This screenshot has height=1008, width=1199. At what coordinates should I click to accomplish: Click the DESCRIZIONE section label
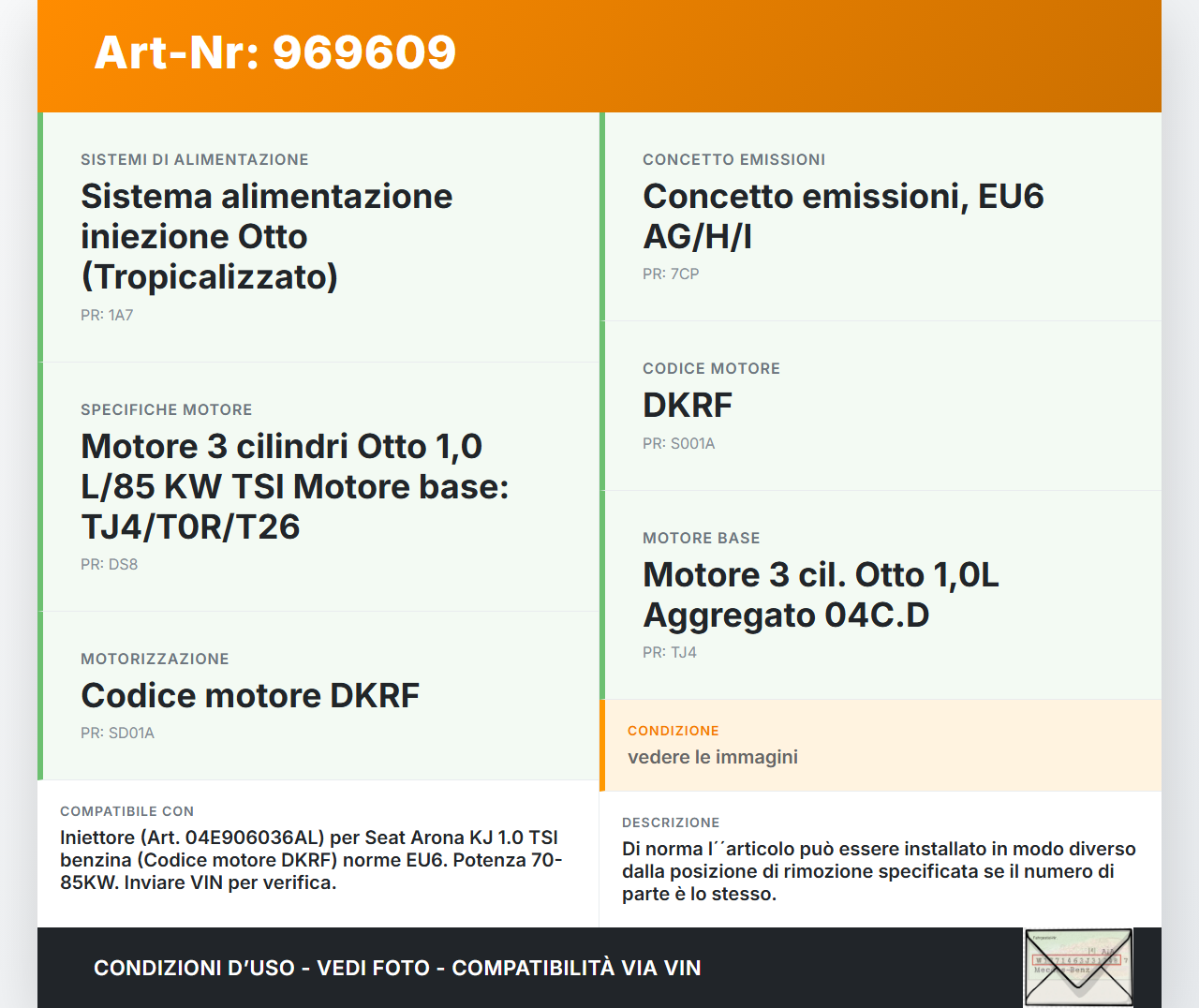[x=671, y=823]
